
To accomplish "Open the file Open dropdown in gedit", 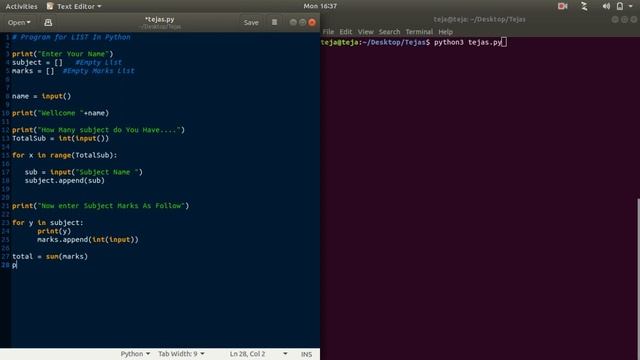I will click(x=19, y=22).
